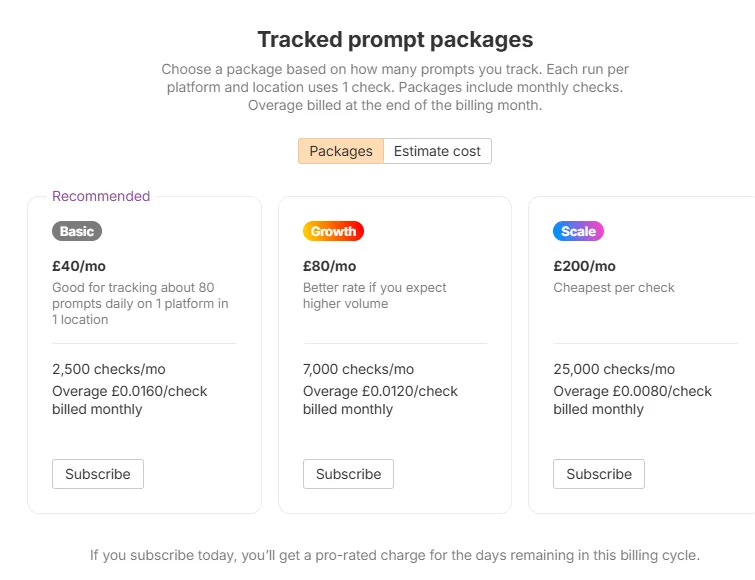Subscribe to the Growth package

coord(348,474)
